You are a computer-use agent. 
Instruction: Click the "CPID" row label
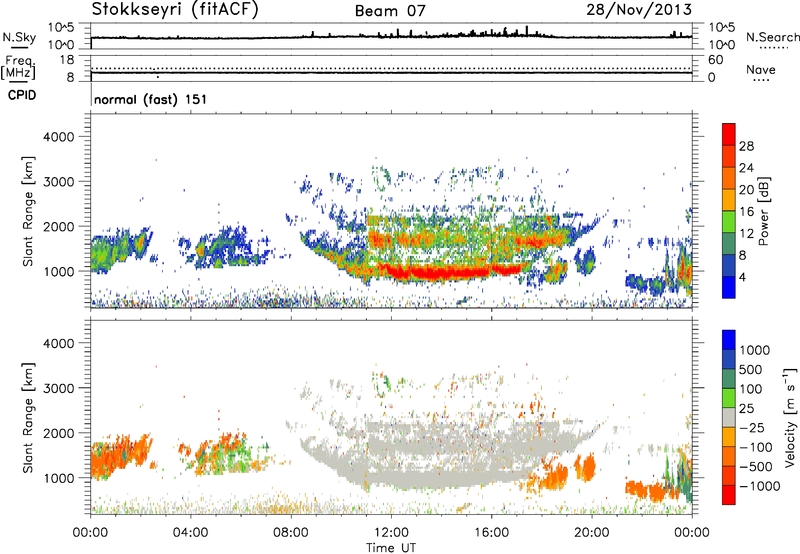22,95
